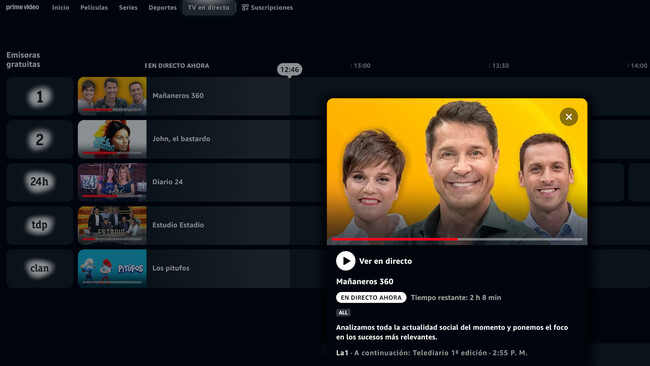Click the Estudio Estadio program title
The width and height of the screenshot is (650, 366).
coord(178,225)
